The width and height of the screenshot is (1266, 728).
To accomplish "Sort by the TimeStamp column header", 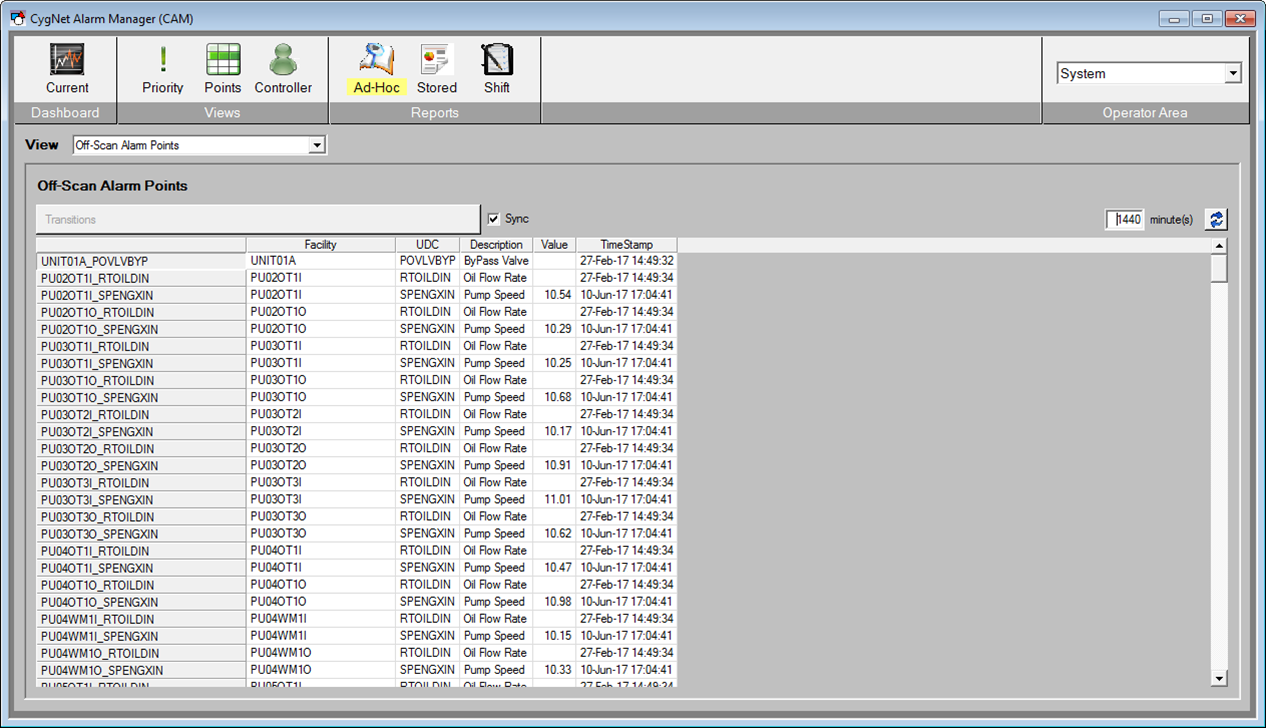I will click(627, 244).
